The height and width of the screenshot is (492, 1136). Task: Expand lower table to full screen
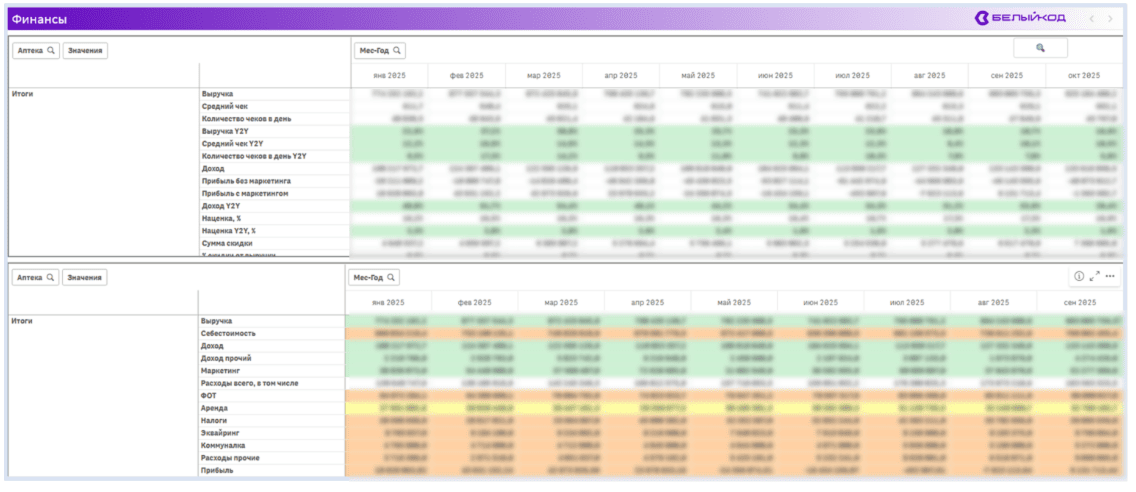coord(1094,276)
